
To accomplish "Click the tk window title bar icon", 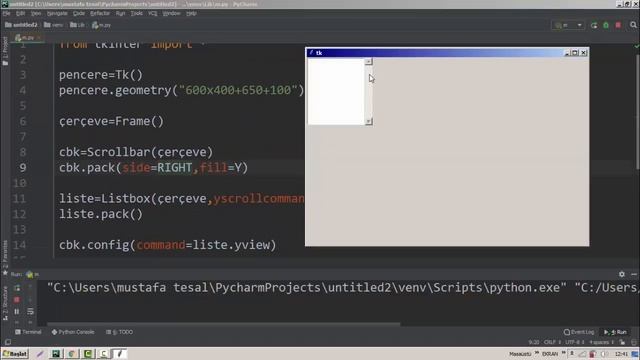I will tap(311, 53).
